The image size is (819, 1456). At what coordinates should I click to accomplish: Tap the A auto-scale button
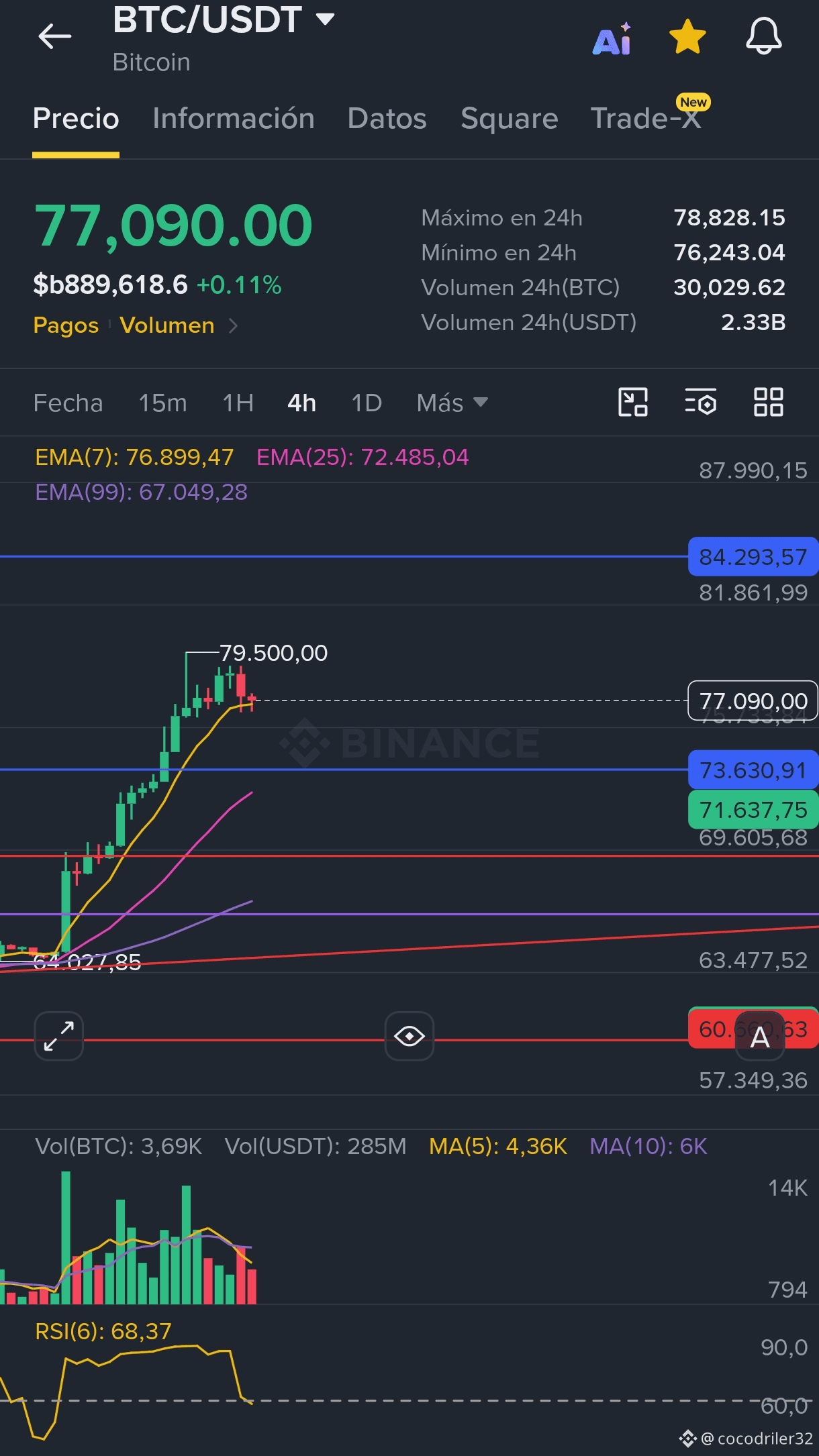pos(760,1037)
